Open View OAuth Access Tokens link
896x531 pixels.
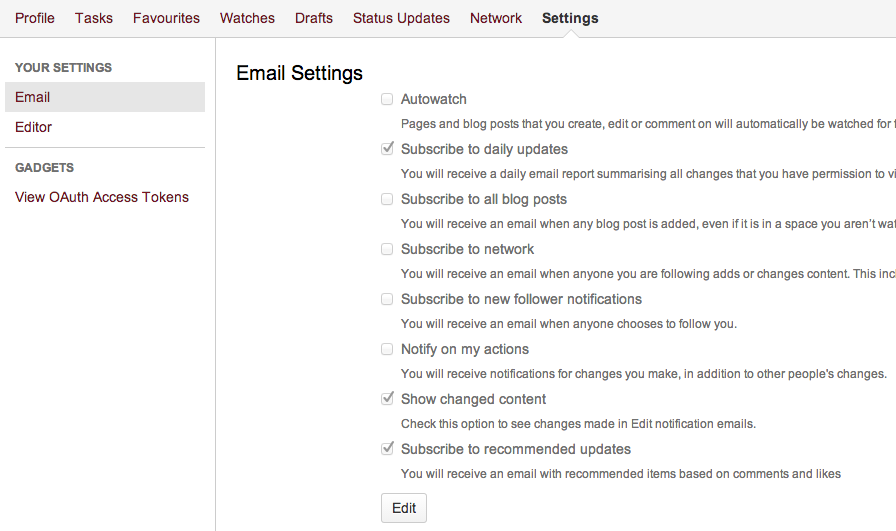(102, 197)
